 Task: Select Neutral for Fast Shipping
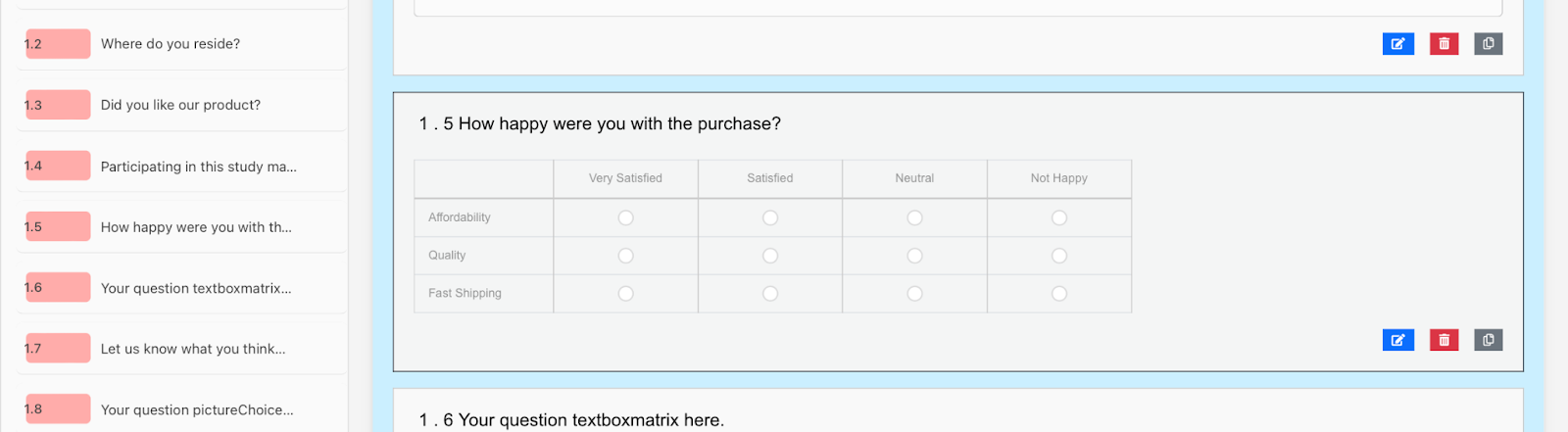914,294
